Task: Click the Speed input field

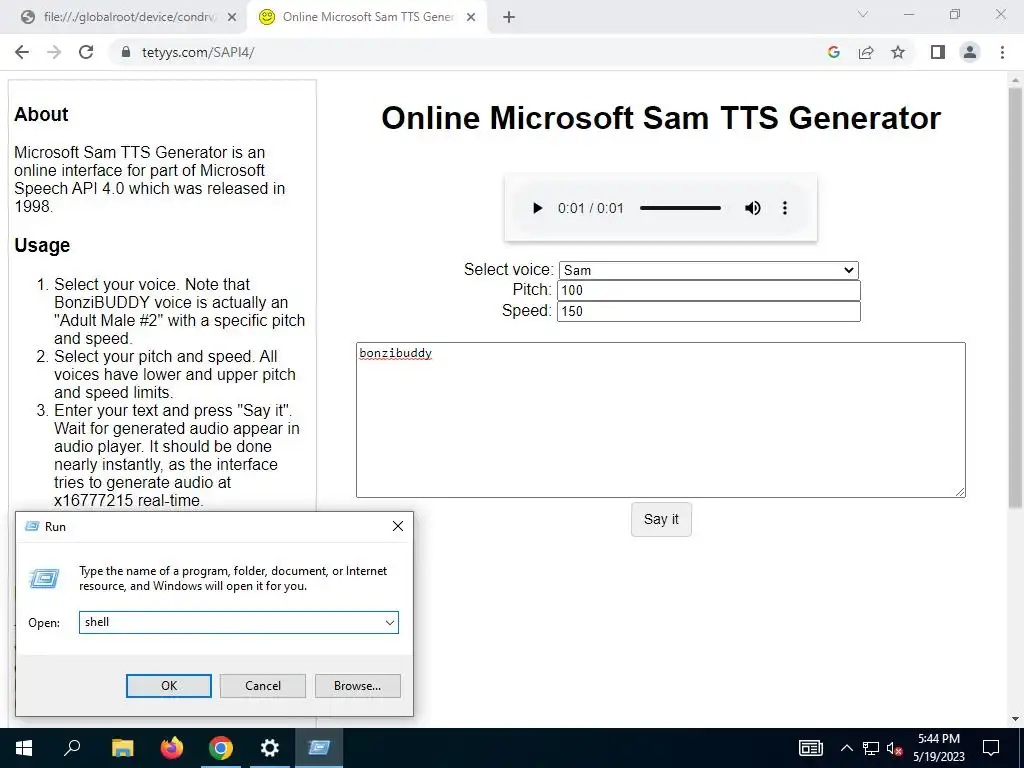Action: pyautogui.click(x=709, y=312)
